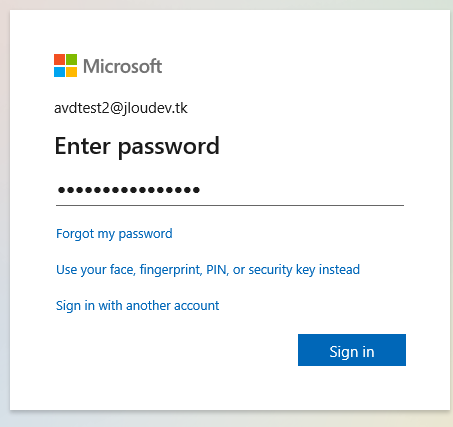Reset credentials via Forgot my password
The width and height of the screenshot is (453, 427).
114,234
